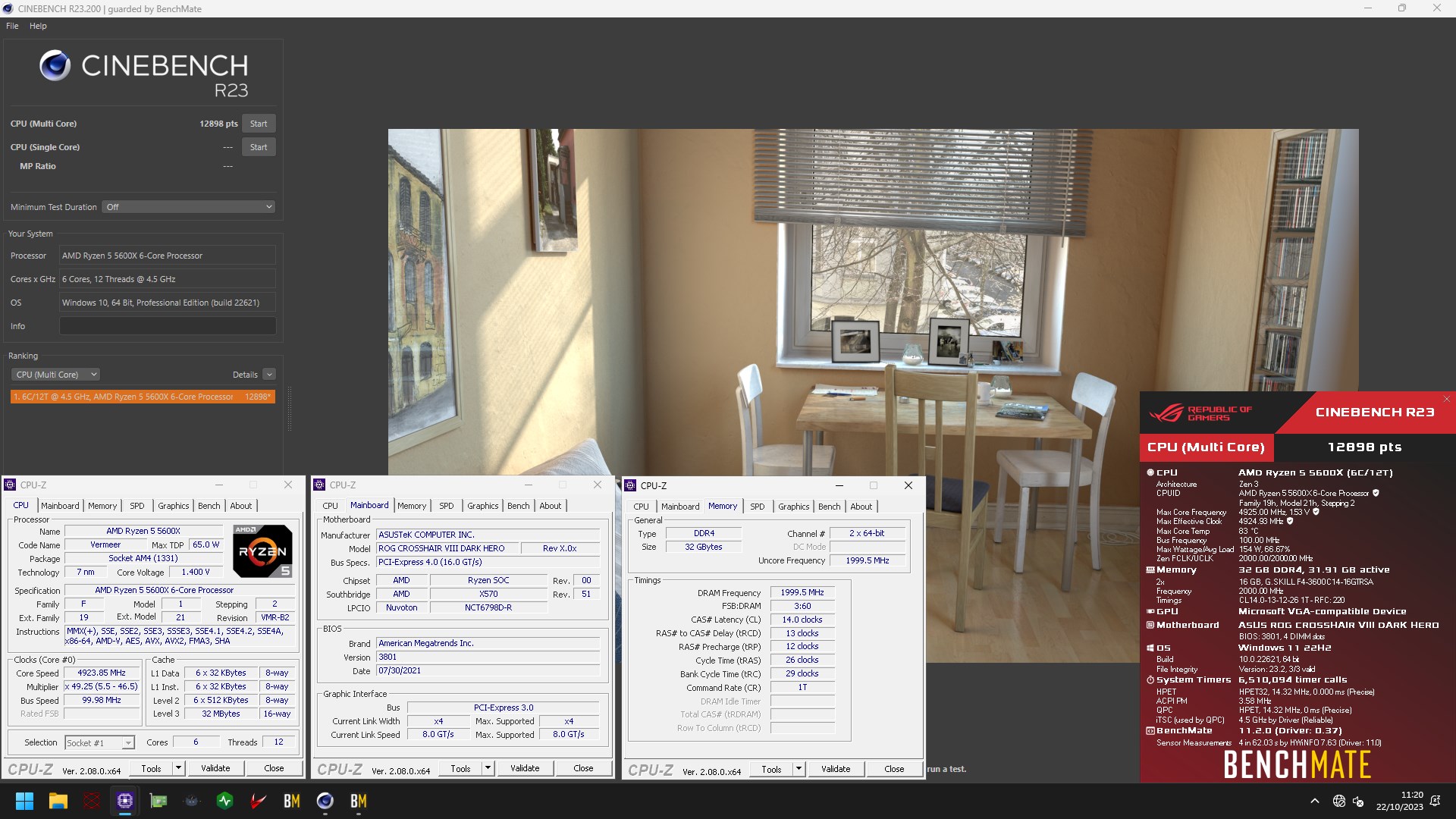This screenshot has height=819, width=1456.
Task: Open Windows Start menu on the taskbar
Action: coord(24,801)
